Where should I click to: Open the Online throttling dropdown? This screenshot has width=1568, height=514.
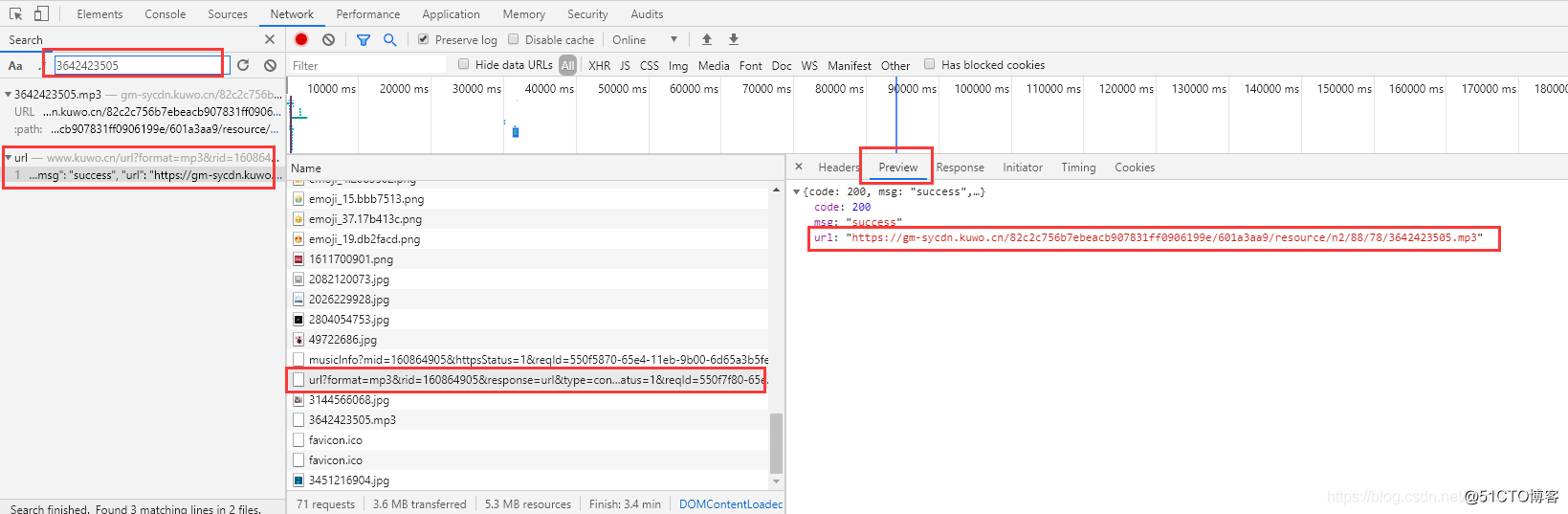(646, 39)
